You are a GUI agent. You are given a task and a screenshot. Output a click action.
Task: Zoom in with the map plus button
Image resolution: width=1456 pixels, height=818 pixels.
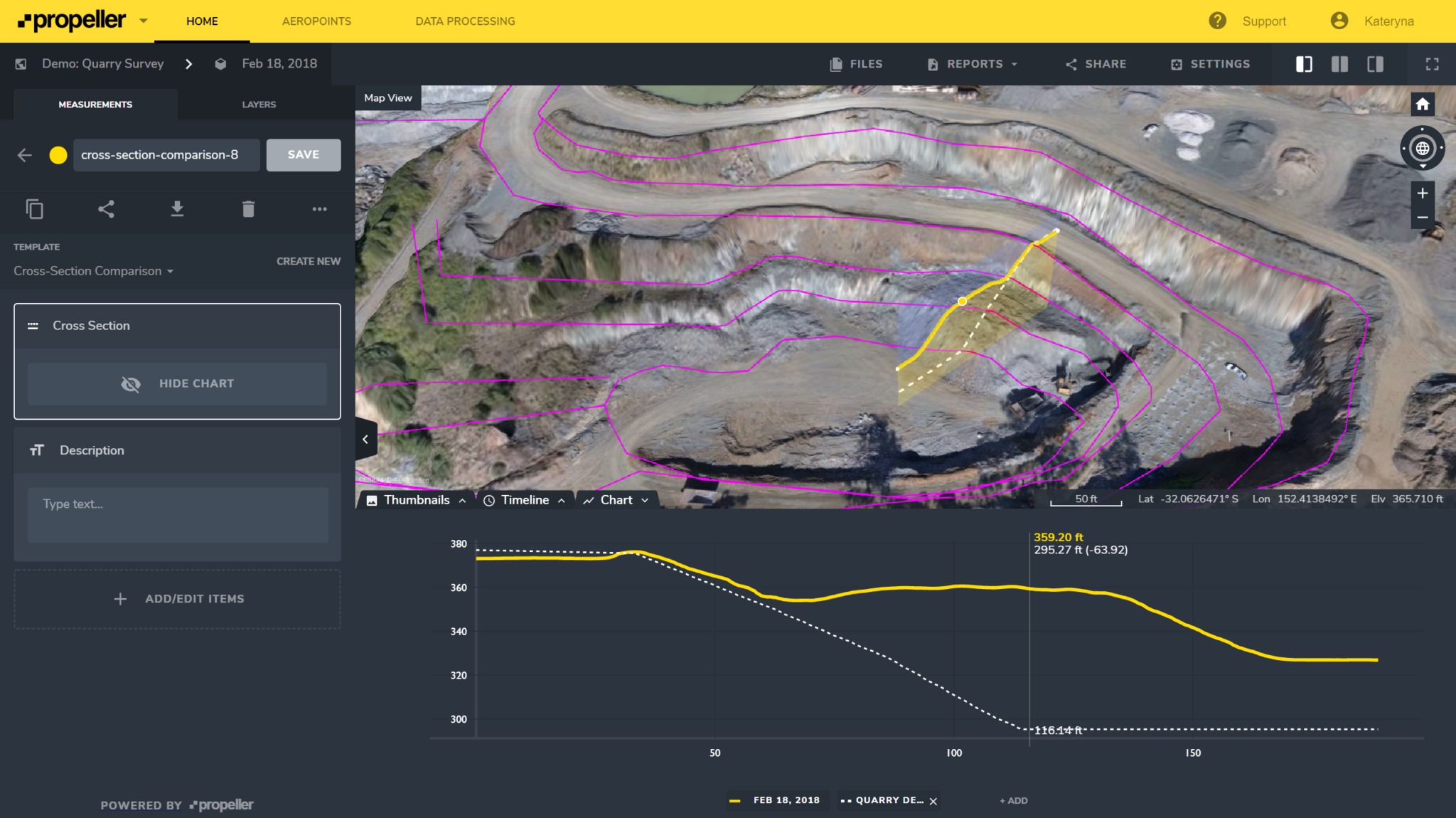1422,193
